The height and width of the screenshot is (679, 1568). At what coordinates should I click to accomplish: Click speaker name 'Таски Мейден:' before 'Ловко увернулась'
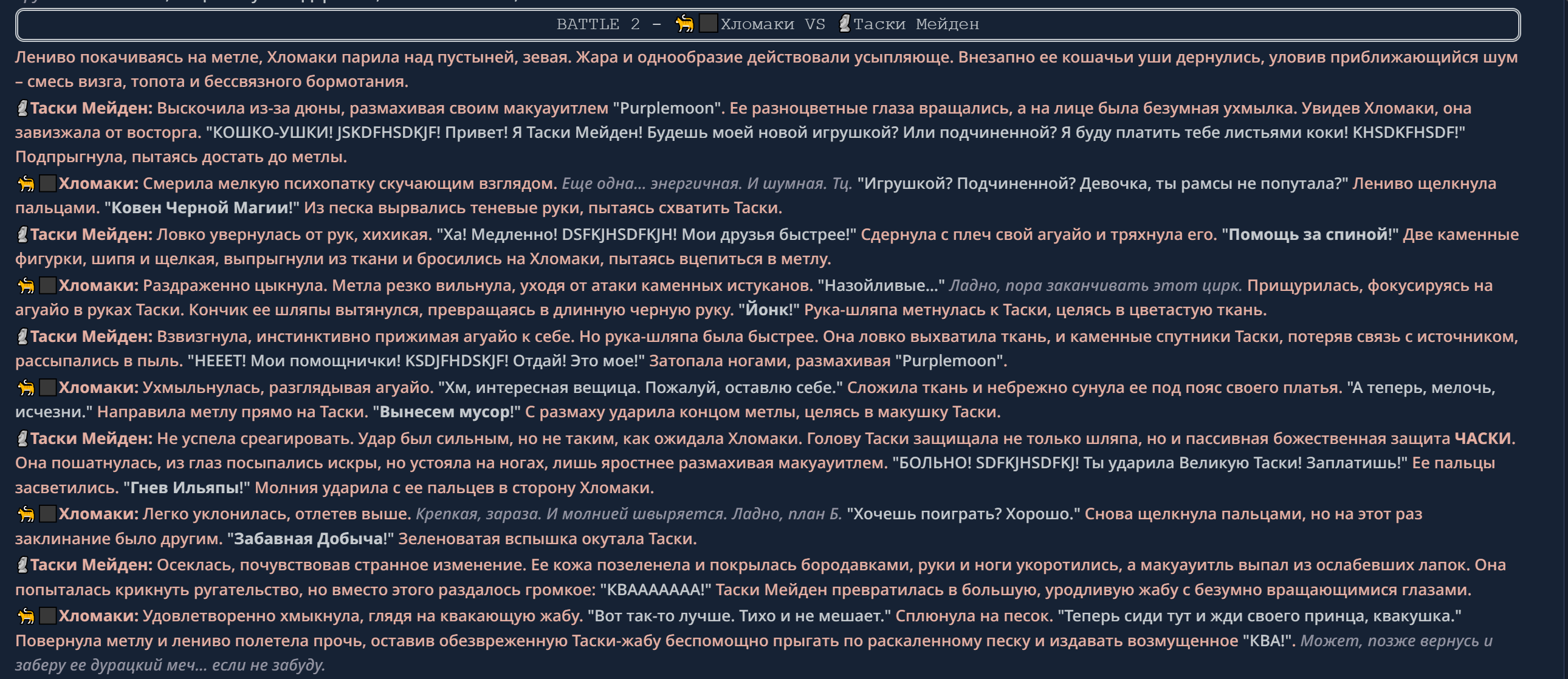[91, 235]
